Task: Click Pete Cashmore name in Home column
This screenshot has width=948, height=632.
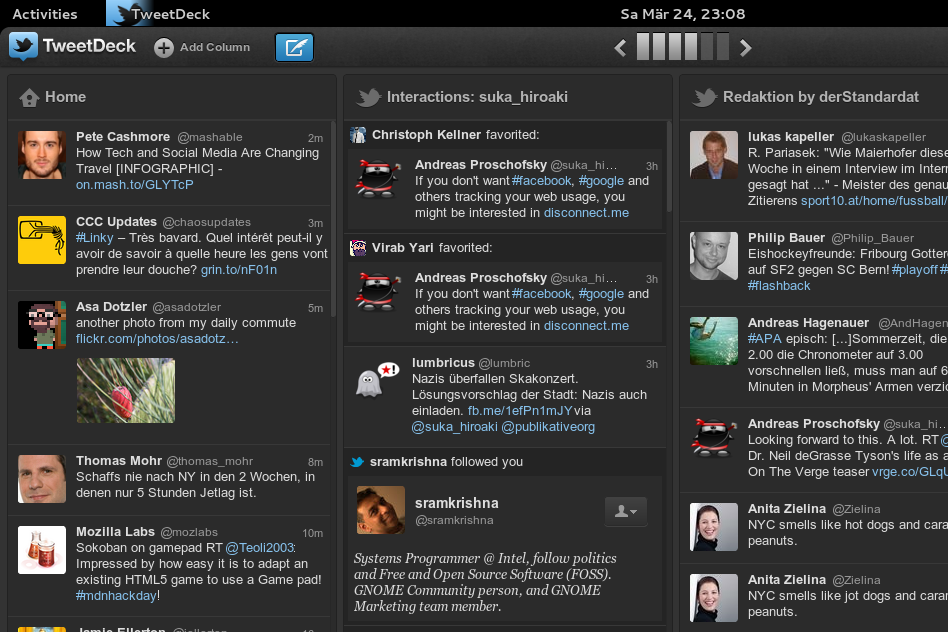Action: click(x=123, y=137)
